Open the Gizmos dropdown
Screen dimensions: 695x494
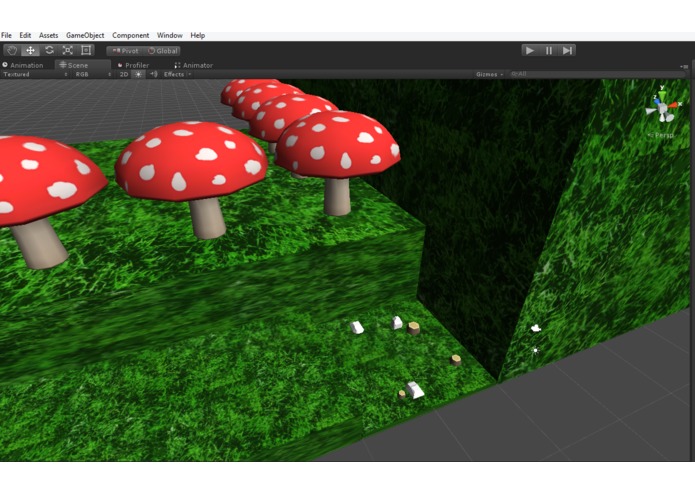pos(489,74)
